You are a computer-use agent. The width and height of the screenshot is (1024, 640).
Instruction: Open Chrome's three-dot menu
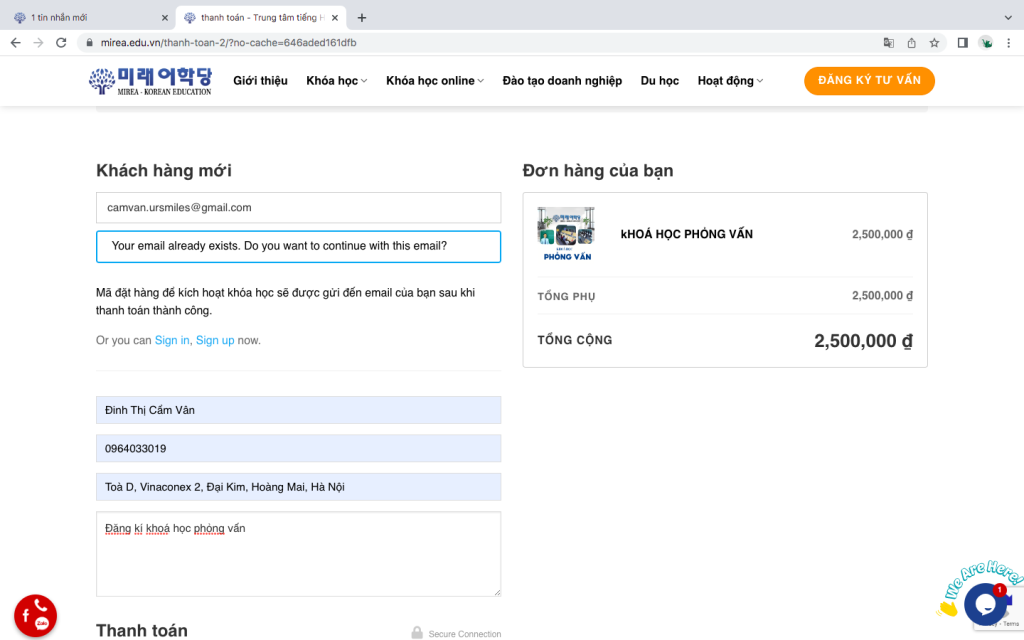1008,43
